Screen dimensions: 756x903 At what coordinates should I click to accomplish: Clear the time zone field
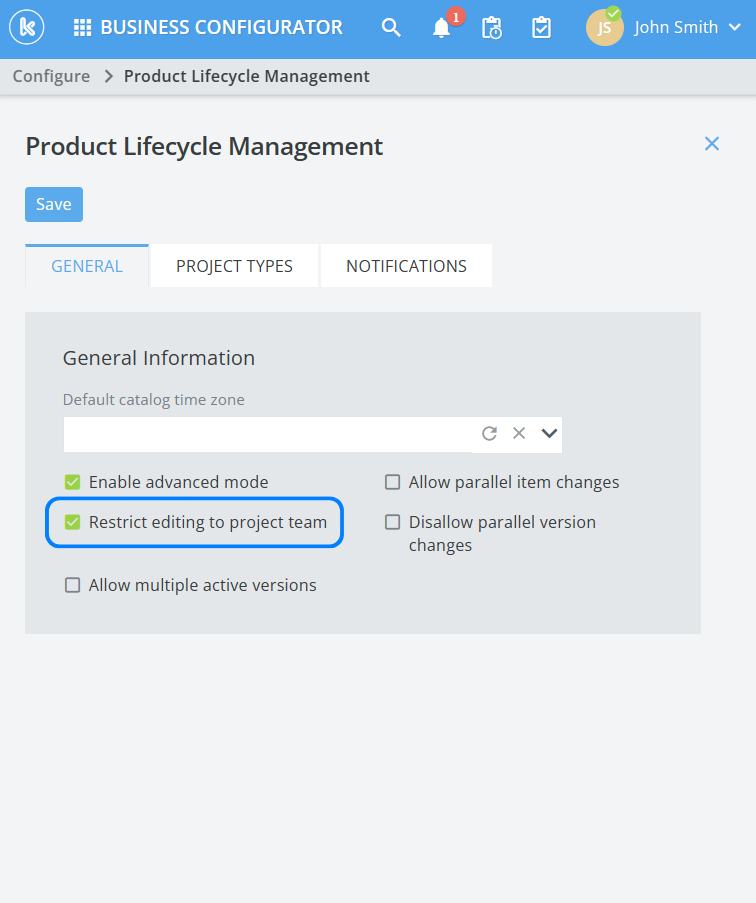(x=519, y=433)
